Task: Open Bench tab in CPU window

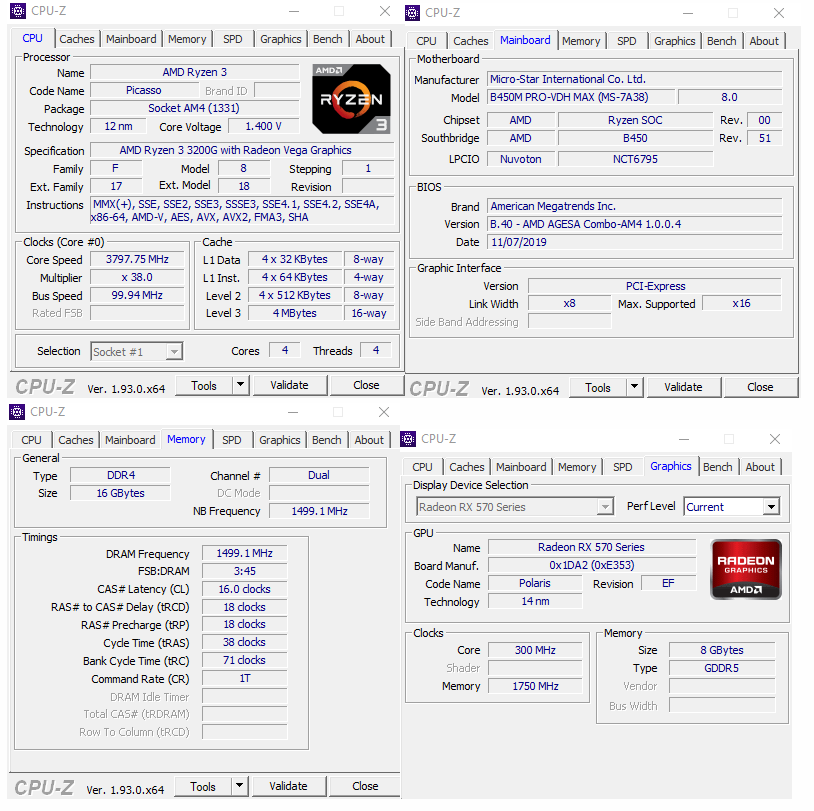Action: pos(328,39)
